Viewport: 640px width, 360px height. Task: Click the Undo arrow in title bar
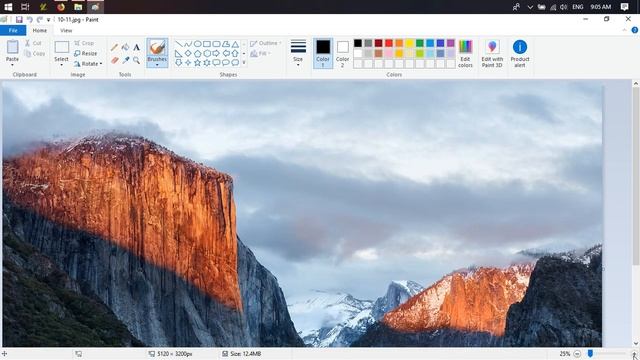[29, 19]
